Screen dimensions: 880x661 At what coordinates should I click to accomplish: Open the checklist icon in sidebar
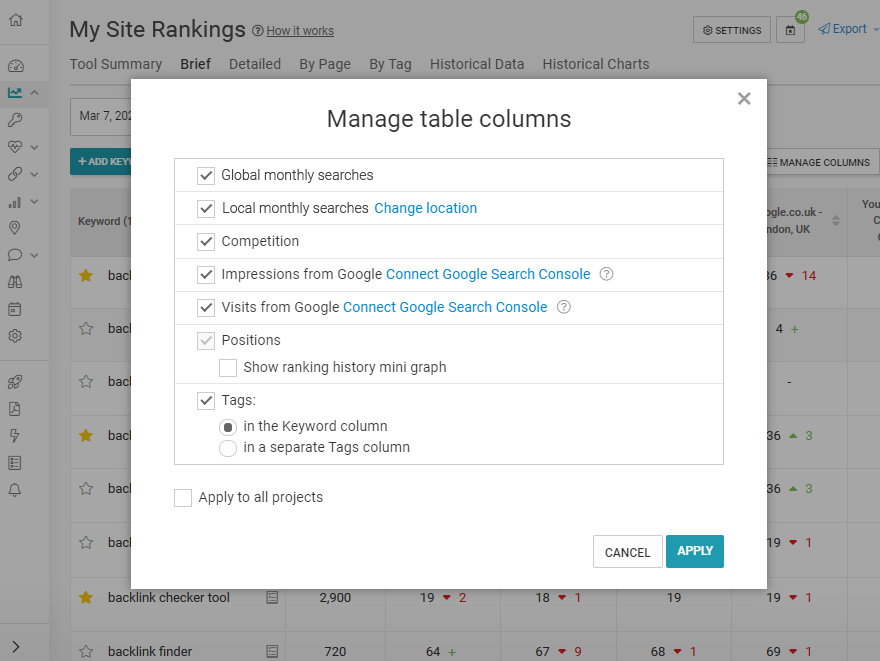[15, 463]
